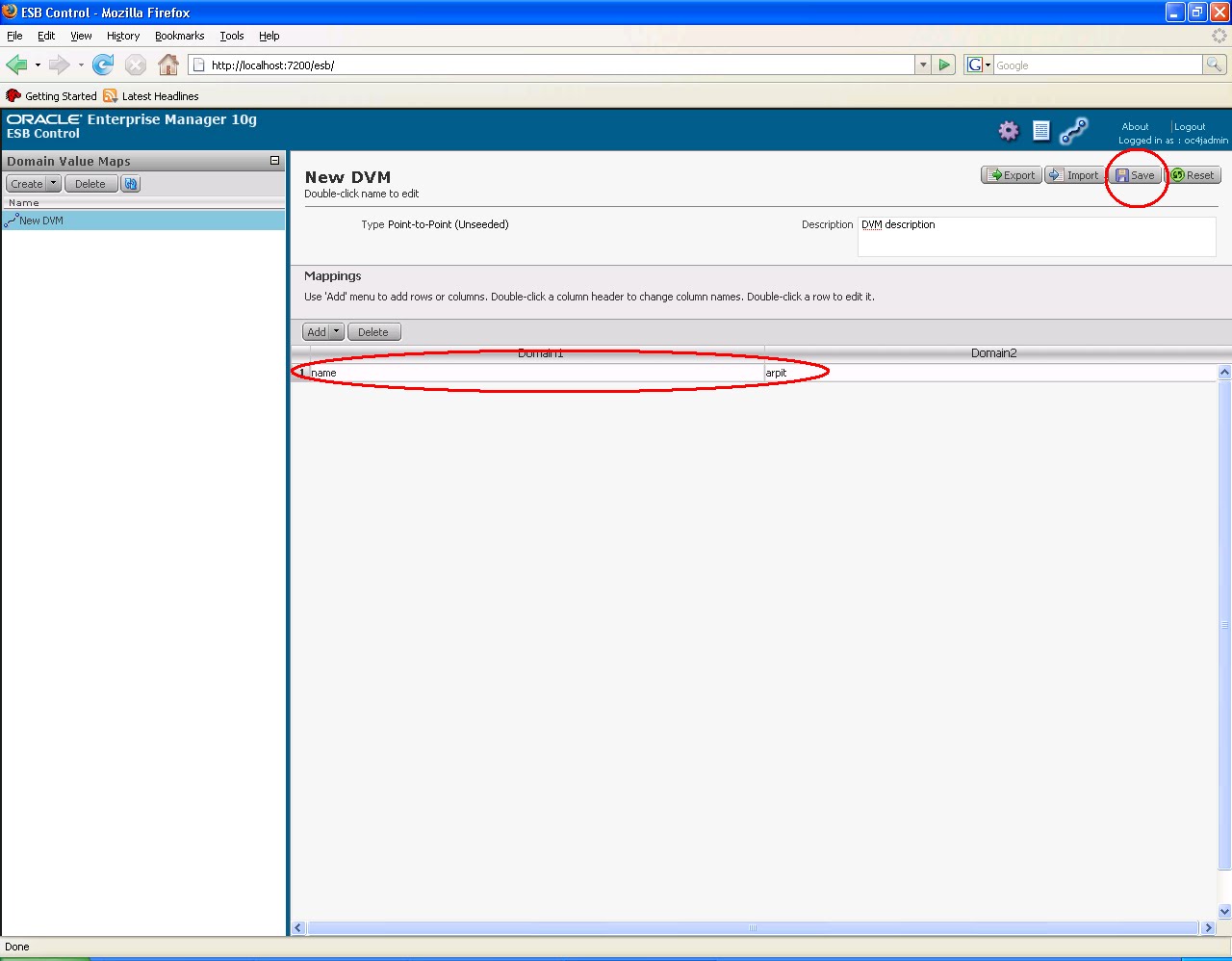Open the address bar history dropdown
Viewport: 1232px width, 961px height.
point(922,65)
